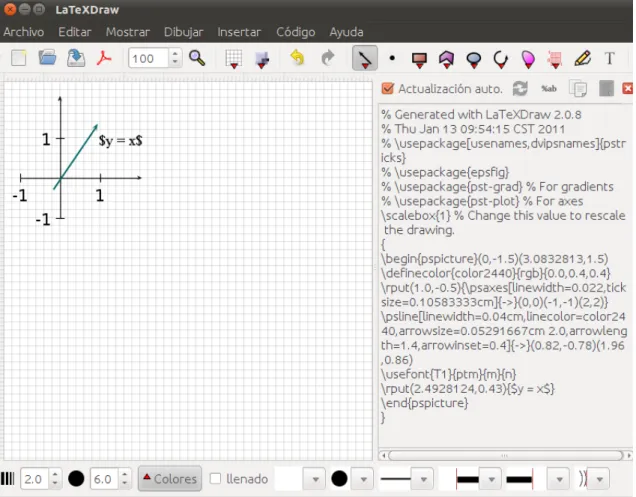Open the fill style dropdown next to llenado
This screenshot has height=497, width=636.
(315, 479)
